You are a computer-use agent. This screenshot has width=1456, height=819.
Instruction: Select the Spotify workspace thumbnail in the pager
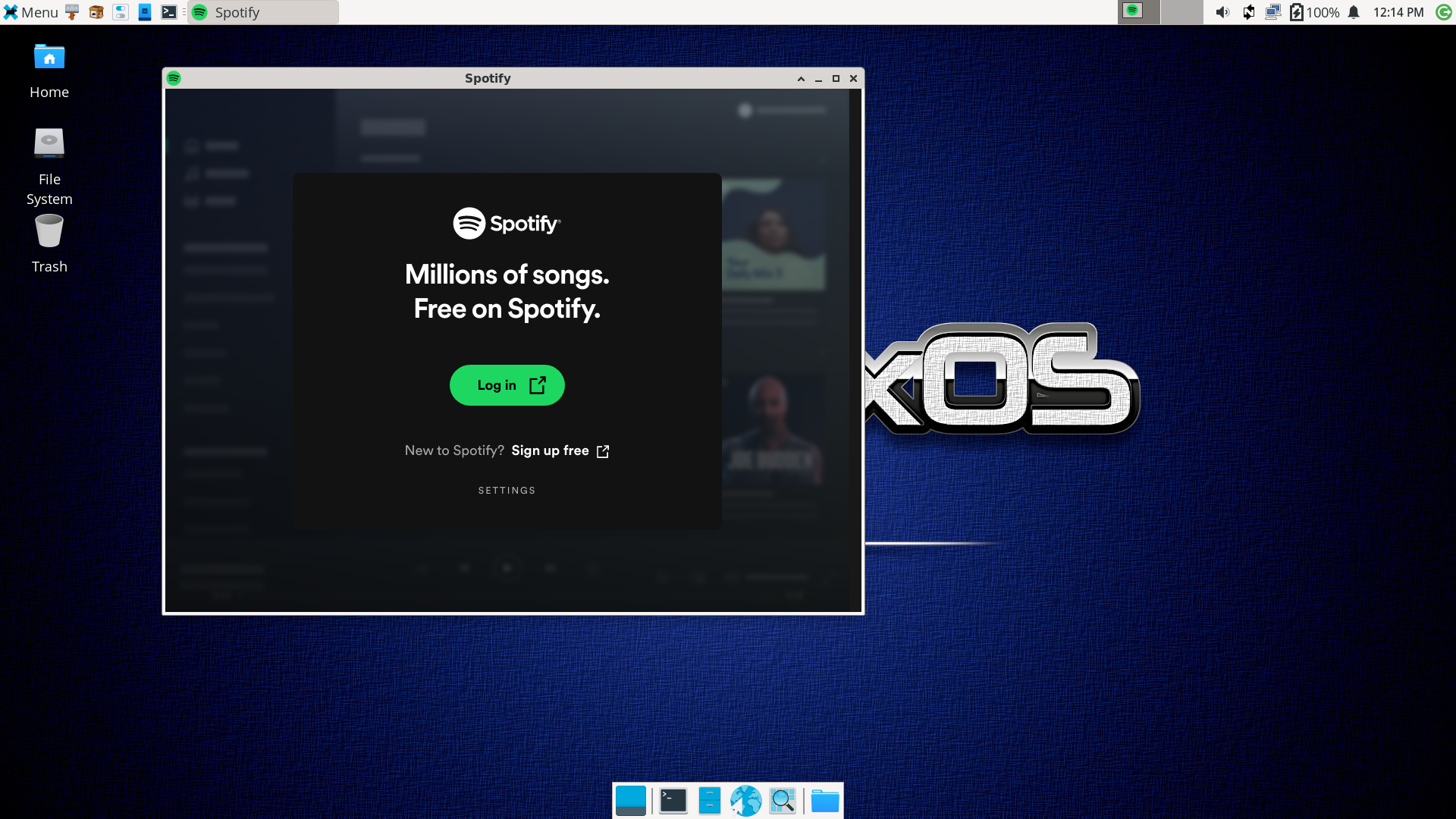[1139, 12]
